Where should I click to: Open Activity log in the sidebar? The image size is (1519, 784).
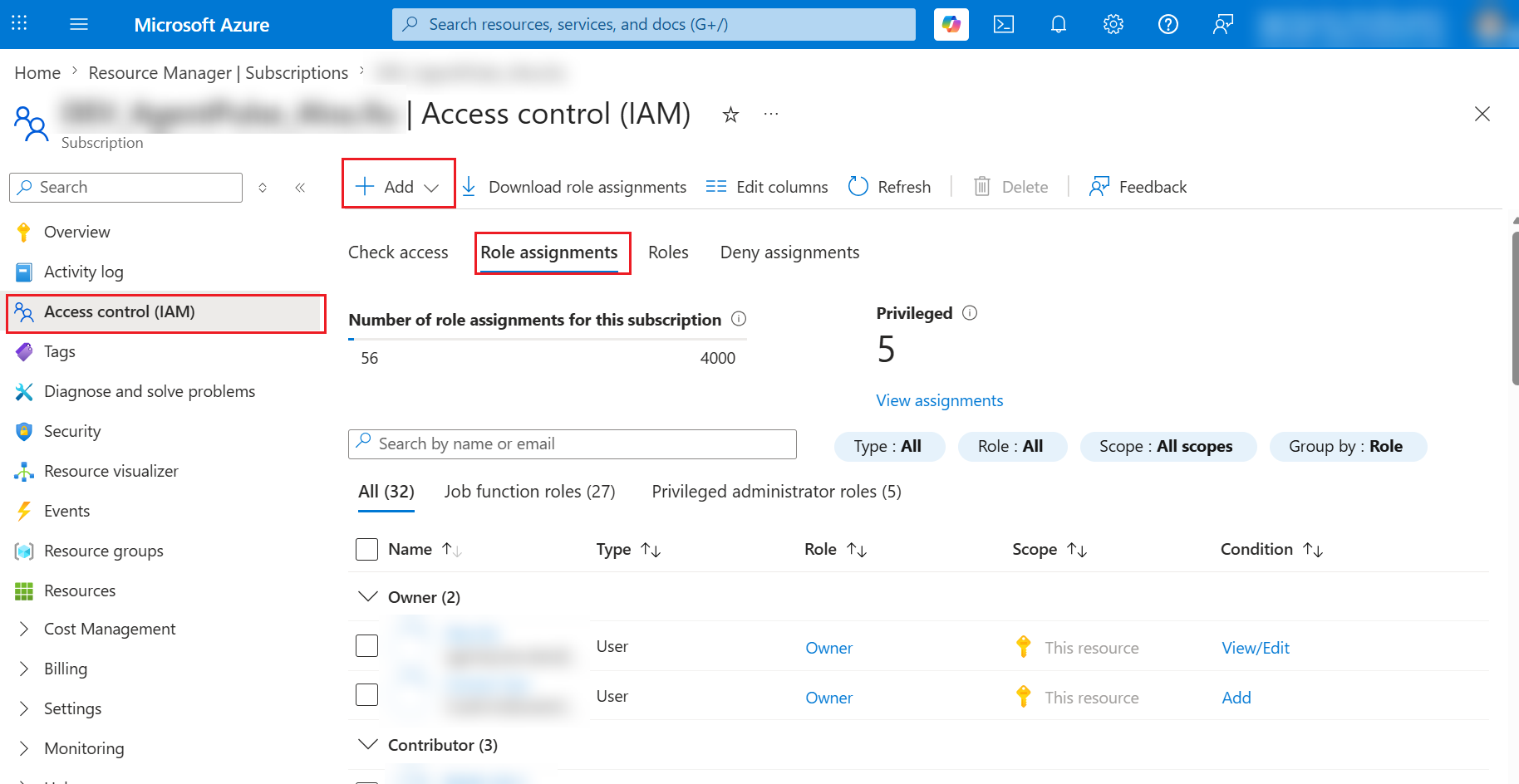[x=83, y=272]
